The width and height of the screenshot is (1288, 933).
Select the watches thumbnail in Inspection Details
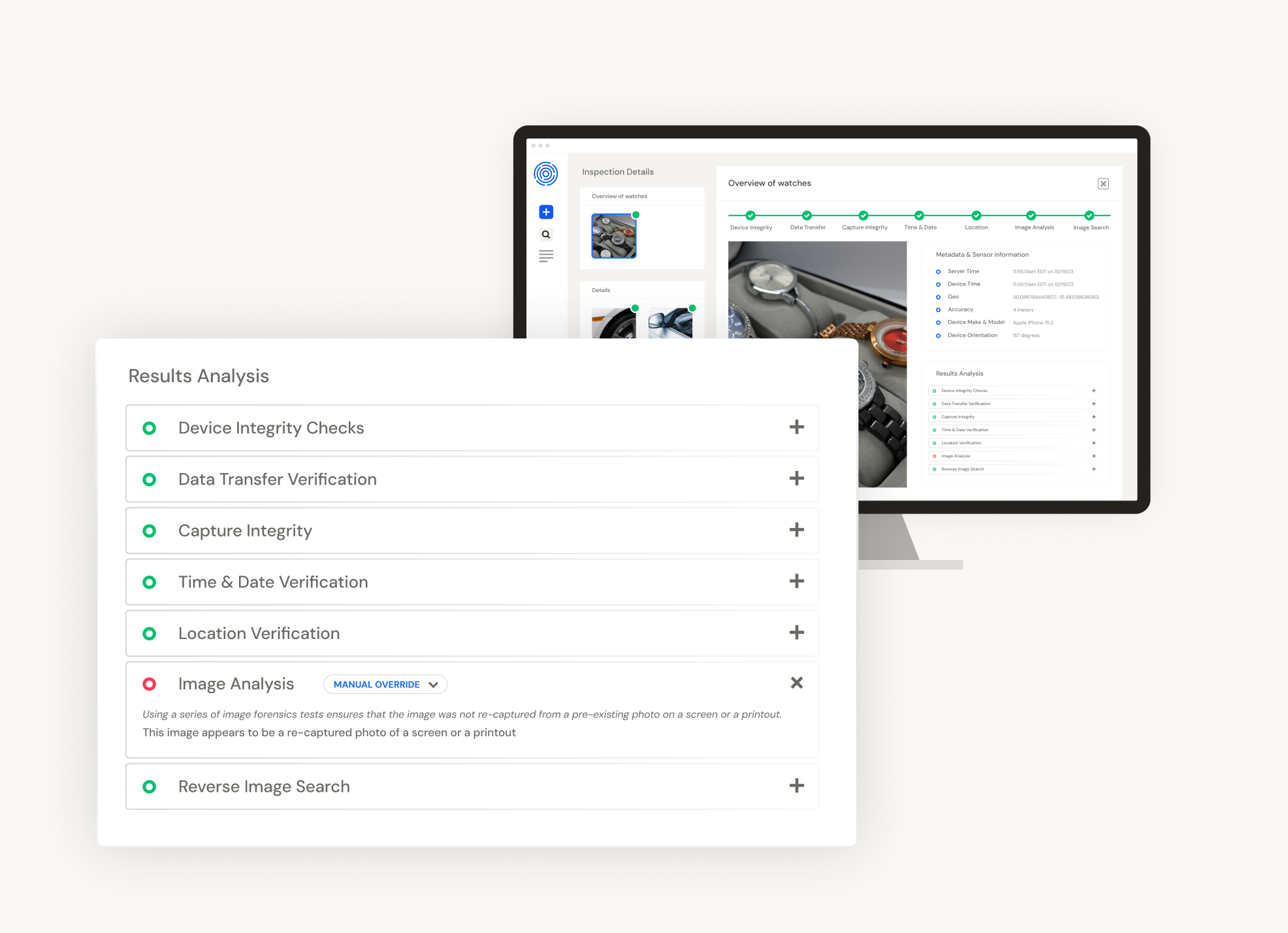(614, 236)
